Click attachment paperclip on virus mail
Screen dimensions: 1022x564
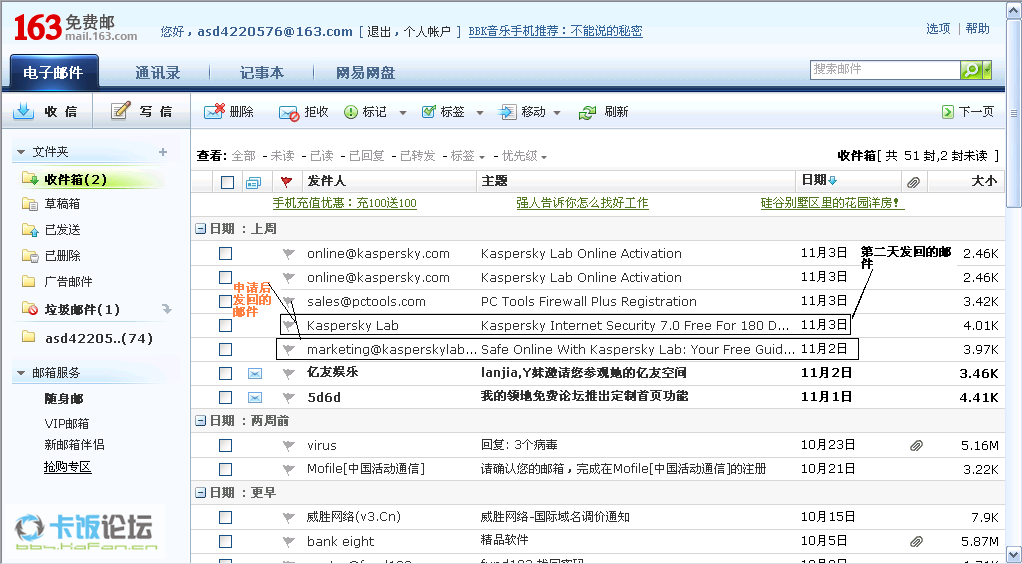[916, 445]
